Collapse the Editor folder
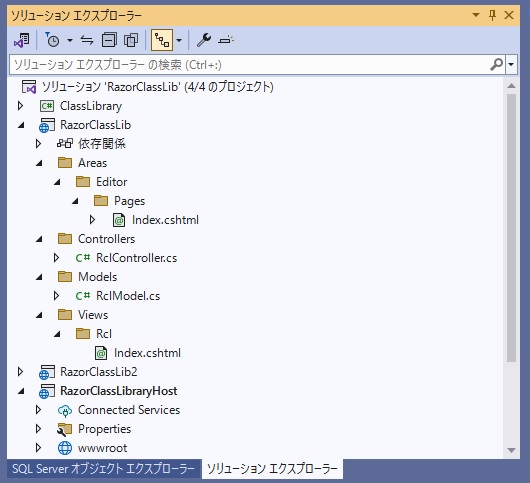 (57, 182)
